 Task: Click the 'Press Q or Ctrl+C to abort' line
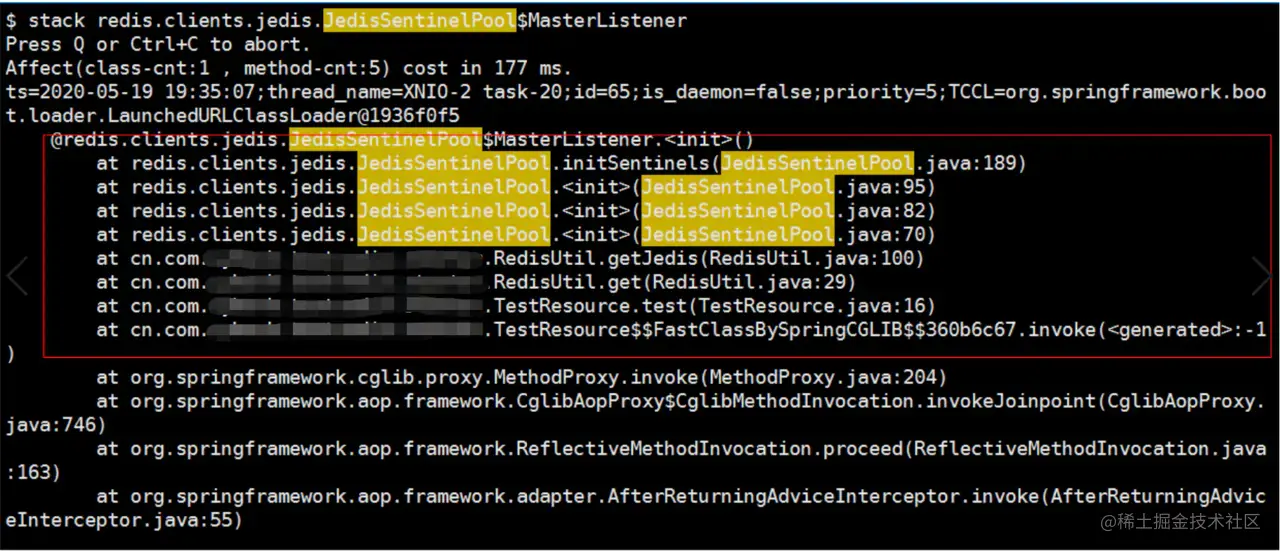tap(158, 44)
